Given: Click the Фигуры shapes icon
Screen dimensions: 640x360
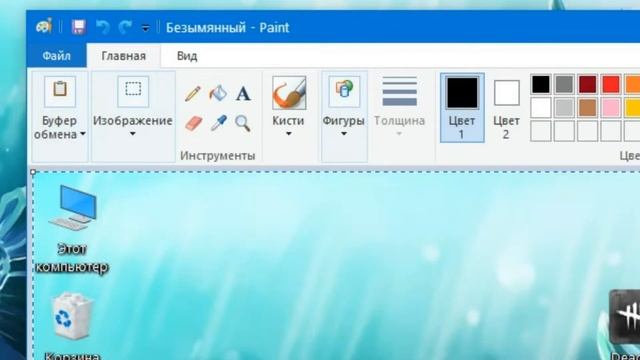Looking at the screenshot, I should 344,91.
